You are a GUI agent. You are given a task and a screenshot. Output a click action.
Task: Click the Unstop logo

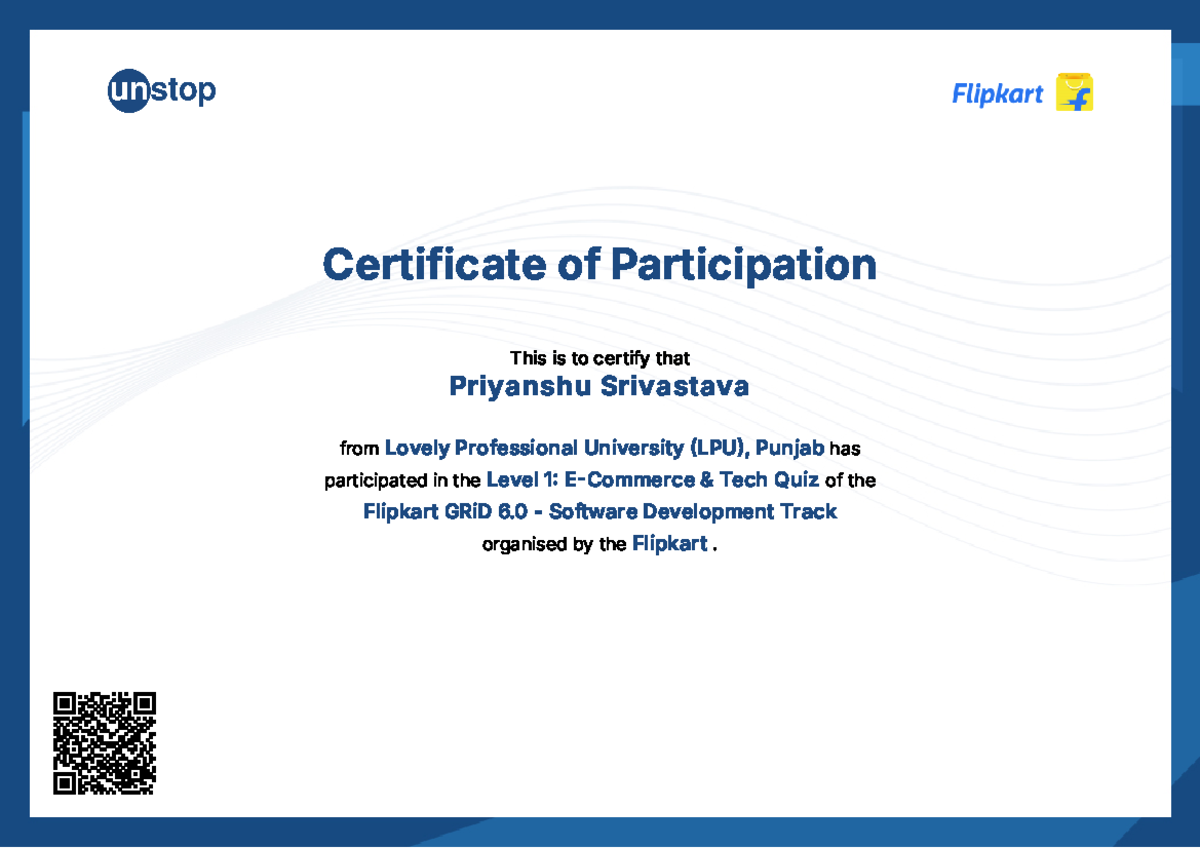tap(161, 92)
